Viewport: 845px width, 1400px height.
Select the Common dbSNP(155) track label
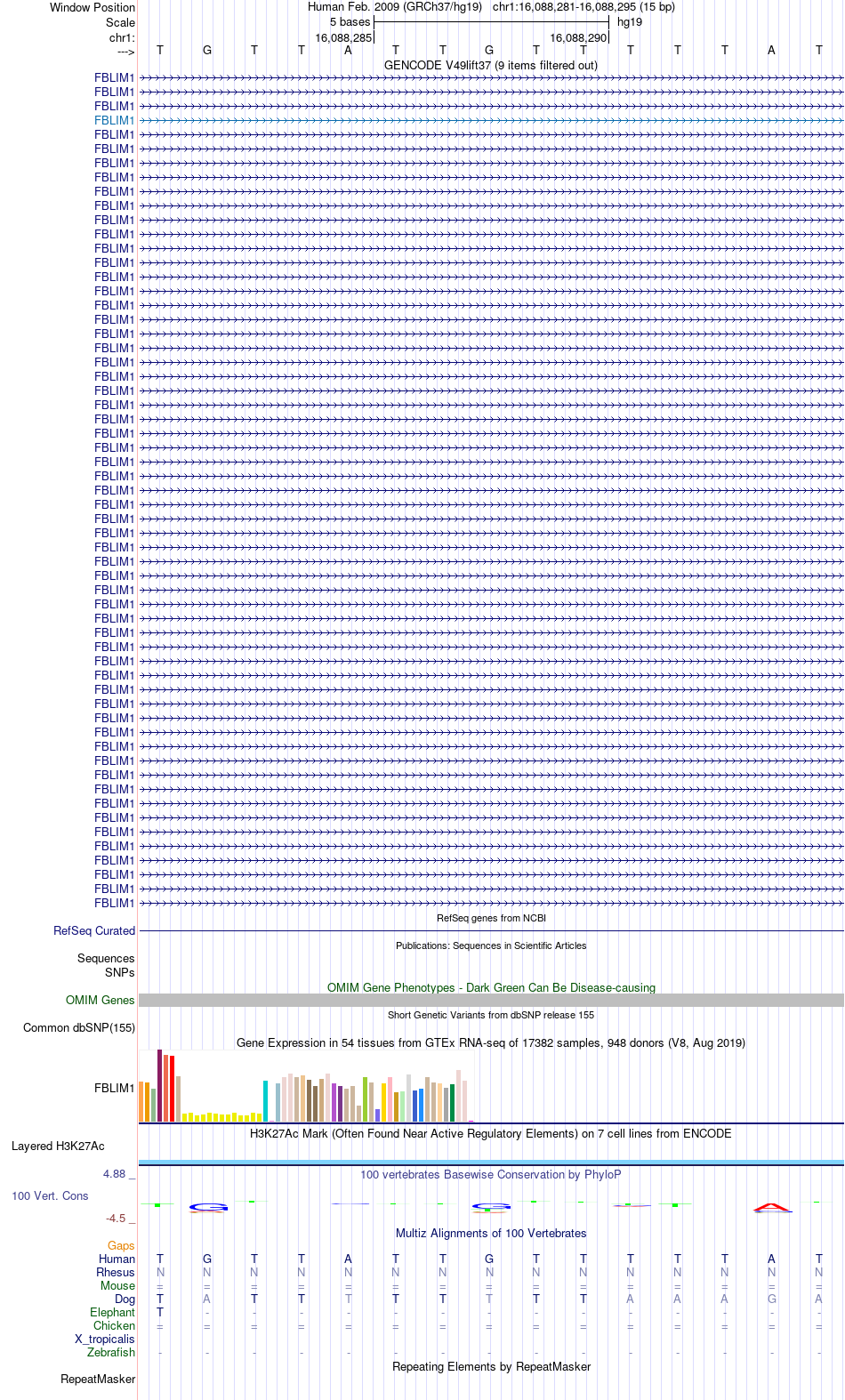coord(79,1027)
